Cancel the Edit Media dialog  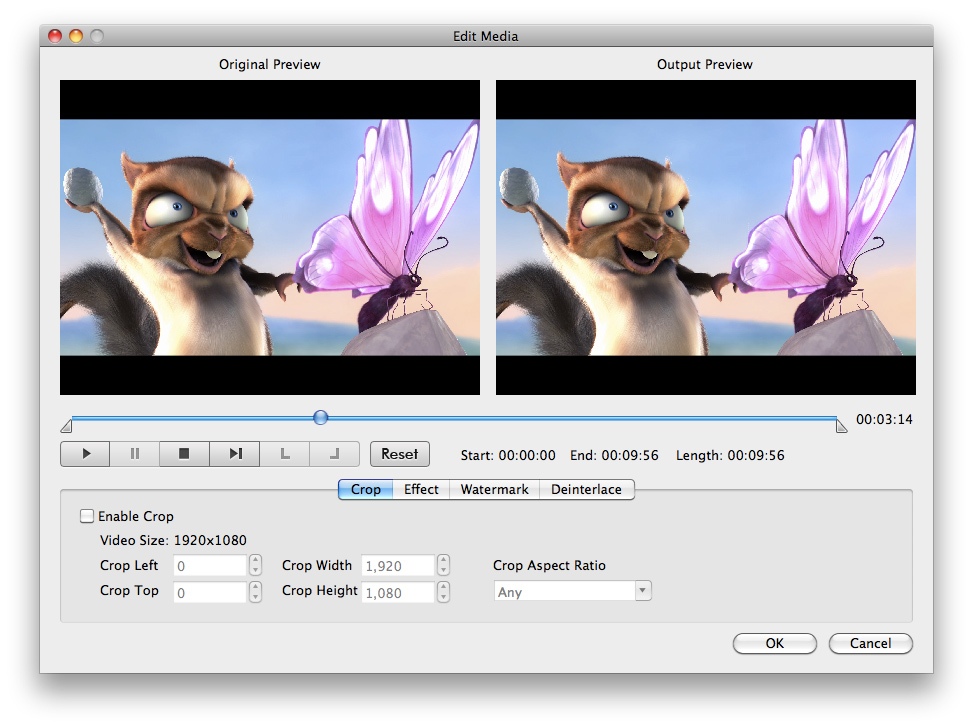coord(870,644)
